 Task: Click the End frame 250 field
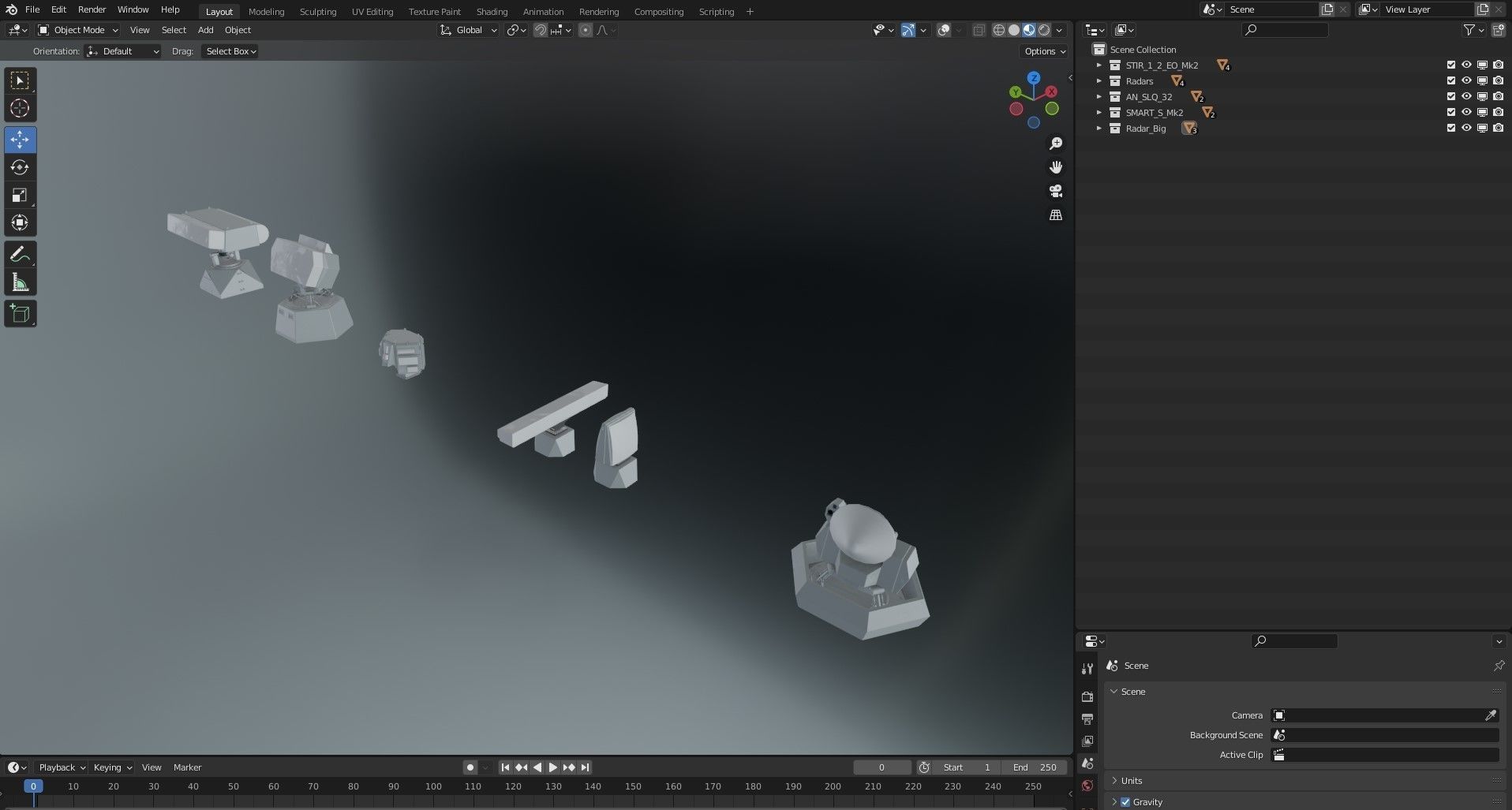tap(1035, 767)
